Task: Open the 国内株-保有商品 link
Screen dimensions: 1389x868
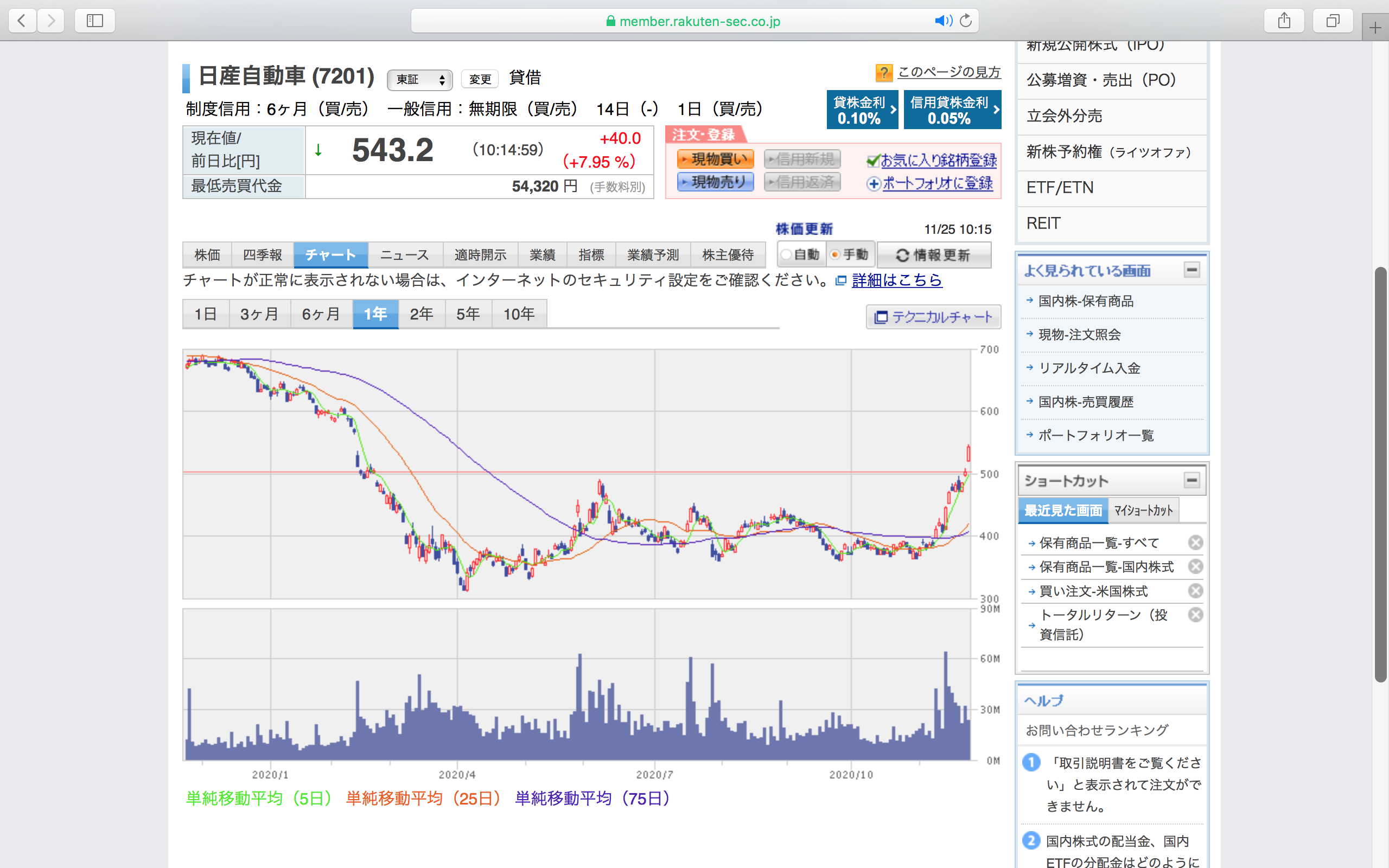Action: (x=1086, y=301)
